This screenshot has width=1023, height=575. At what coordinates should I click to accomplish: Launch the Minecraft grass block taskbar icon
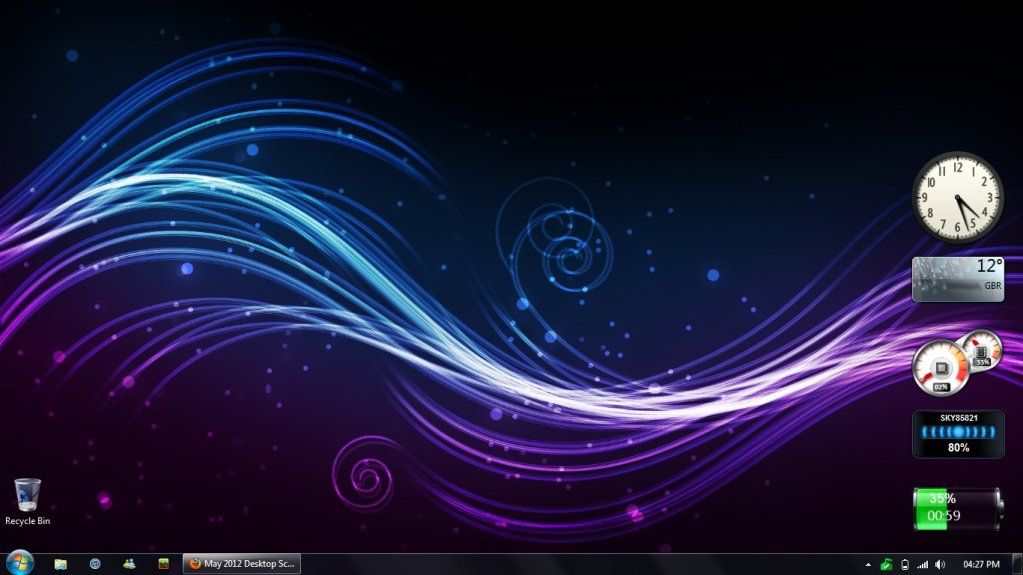pos(164,564)
